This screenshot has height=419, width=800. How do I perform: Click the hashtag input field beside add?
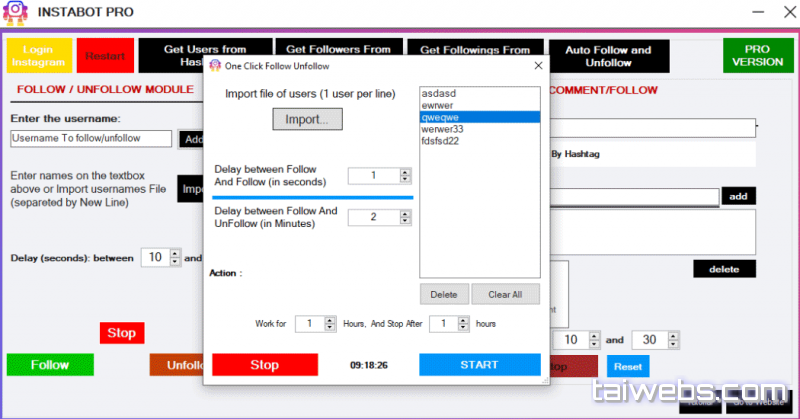(x=634, y=196)
